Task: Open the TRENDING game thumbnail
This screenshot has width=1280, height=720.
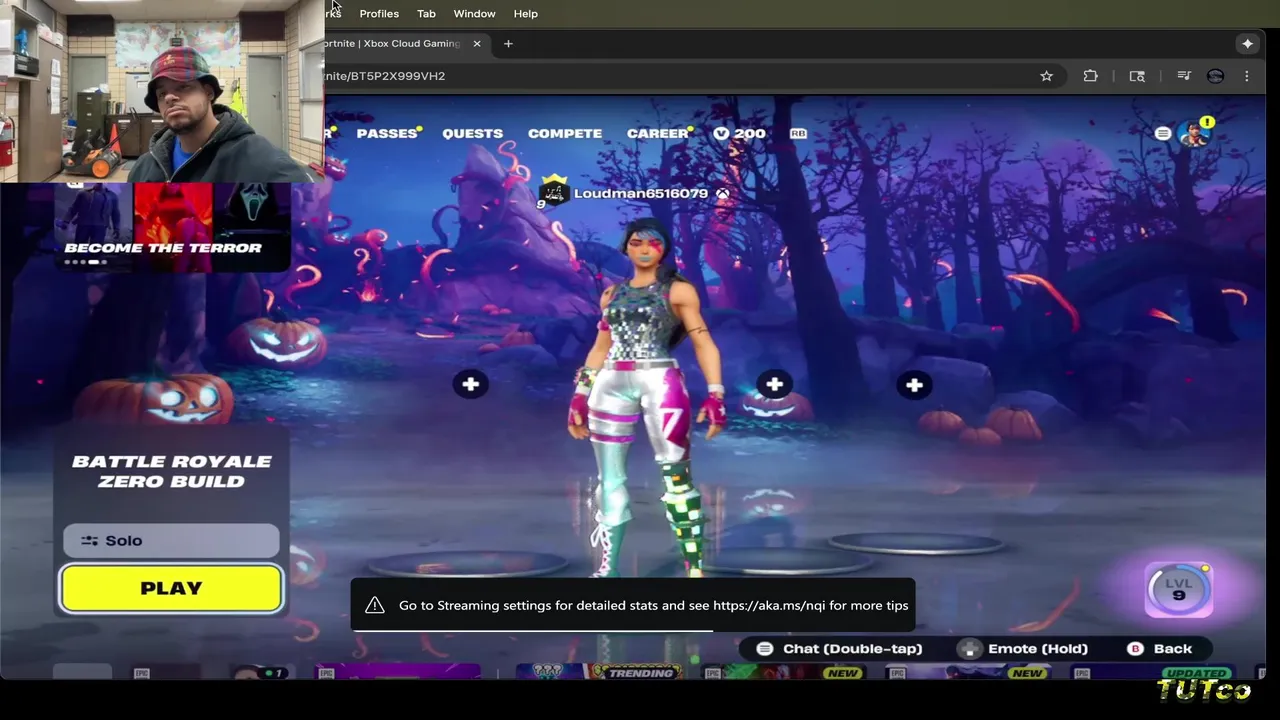Action: [598, 673]
